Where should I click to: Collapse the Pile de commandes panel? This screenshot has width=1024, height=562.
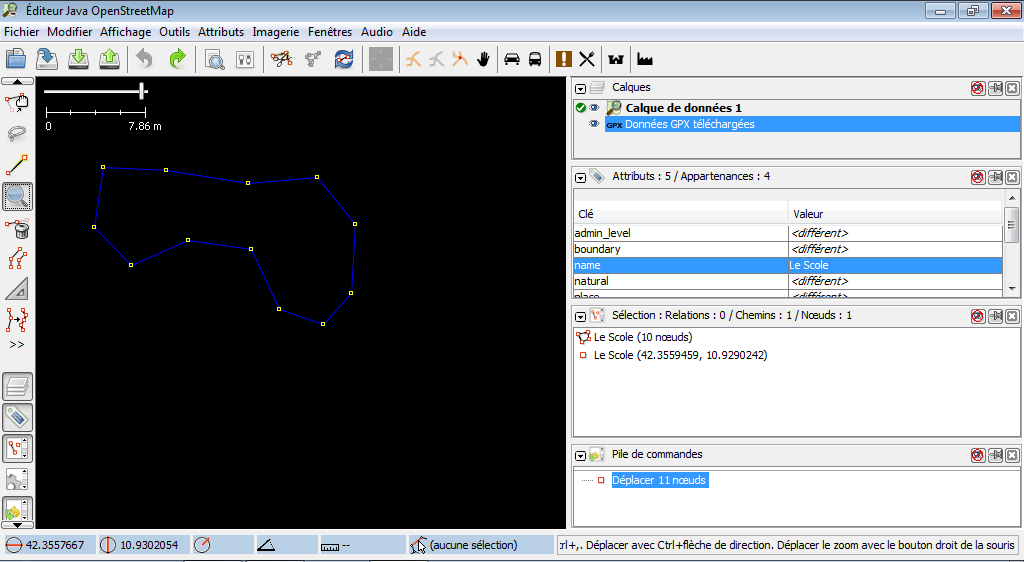[x=581, y=455]
